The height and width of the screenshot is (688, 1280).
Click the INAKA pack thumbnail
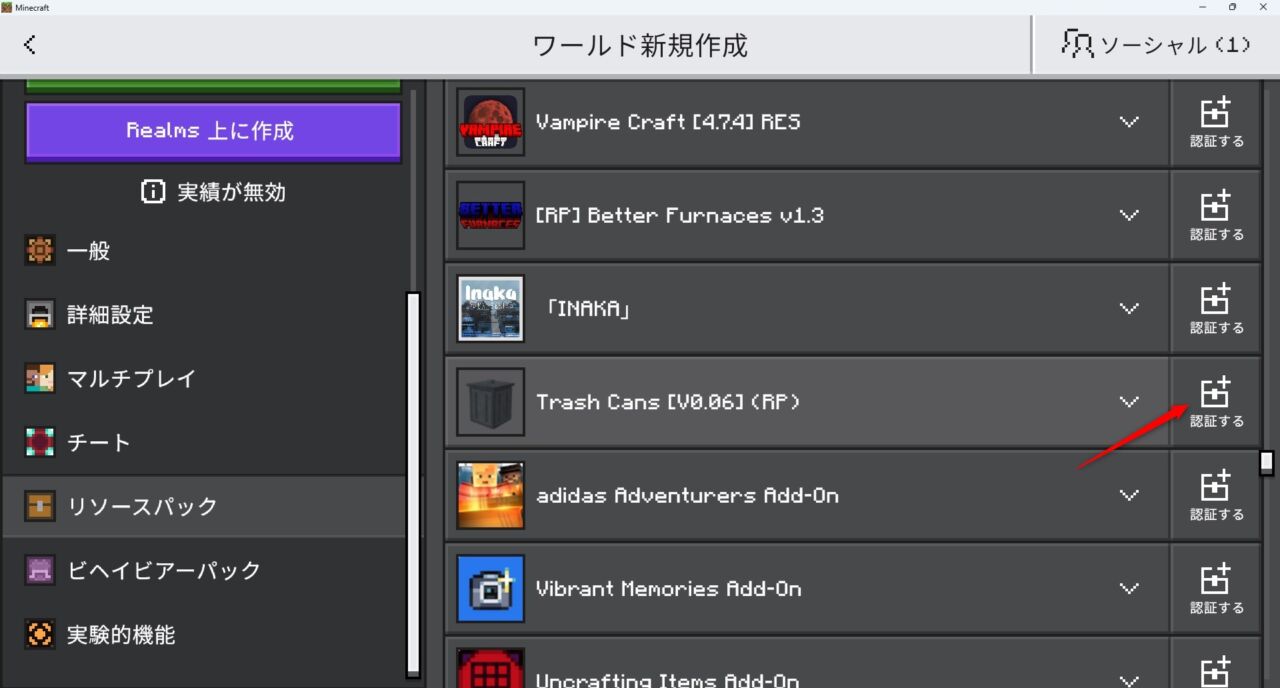pos(490,308)
